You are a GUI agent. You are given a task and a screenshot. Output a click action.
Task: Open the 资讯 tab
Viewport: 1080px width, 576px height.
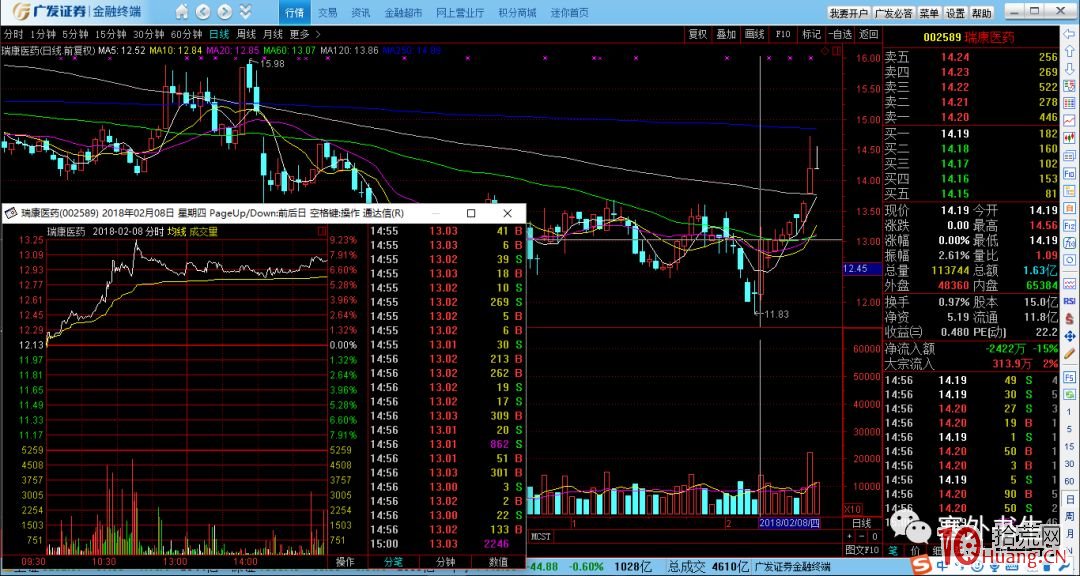[x=360, y=13]
